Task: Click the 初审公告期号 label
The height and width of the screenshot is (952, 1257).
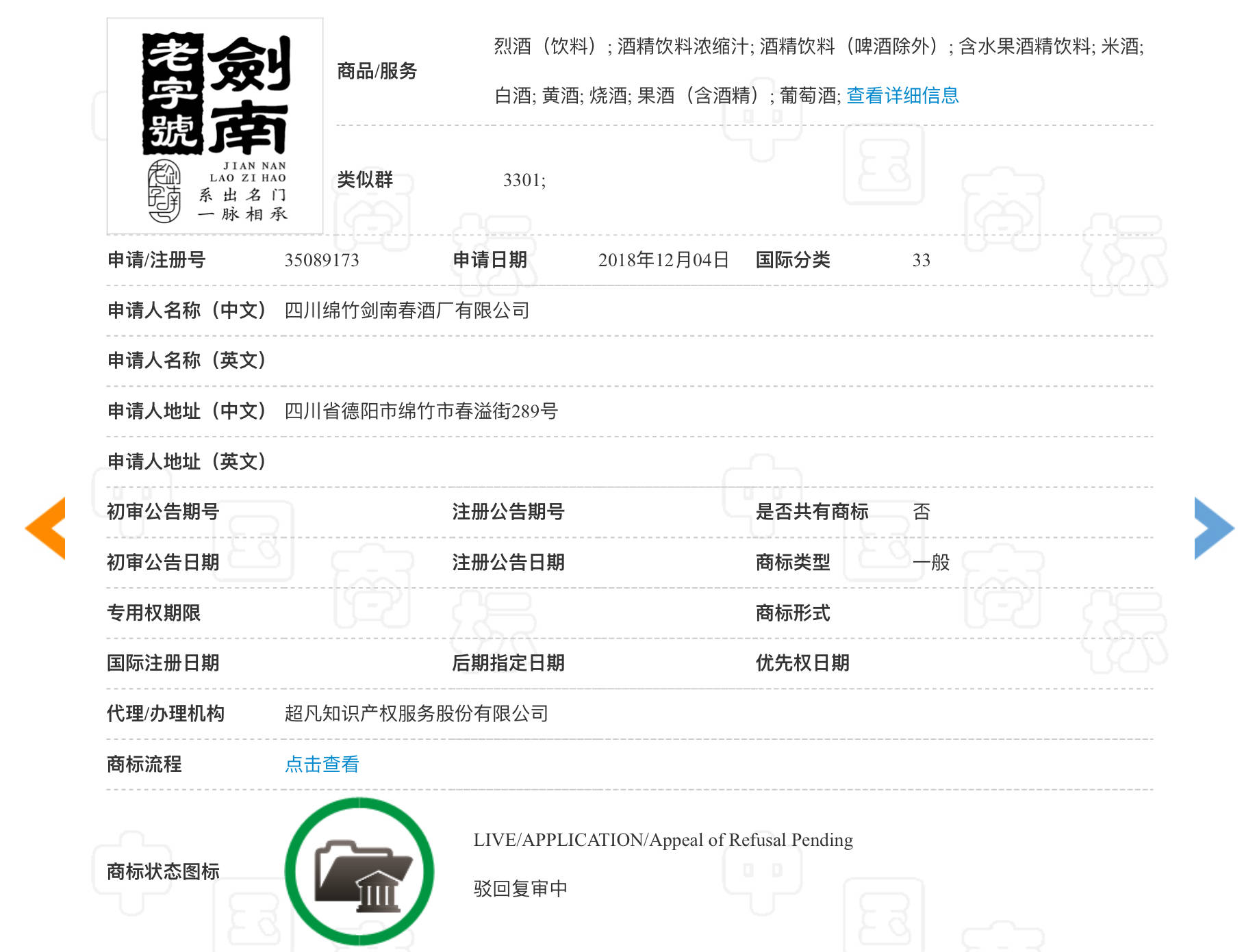Action: [x=163, y=512]
